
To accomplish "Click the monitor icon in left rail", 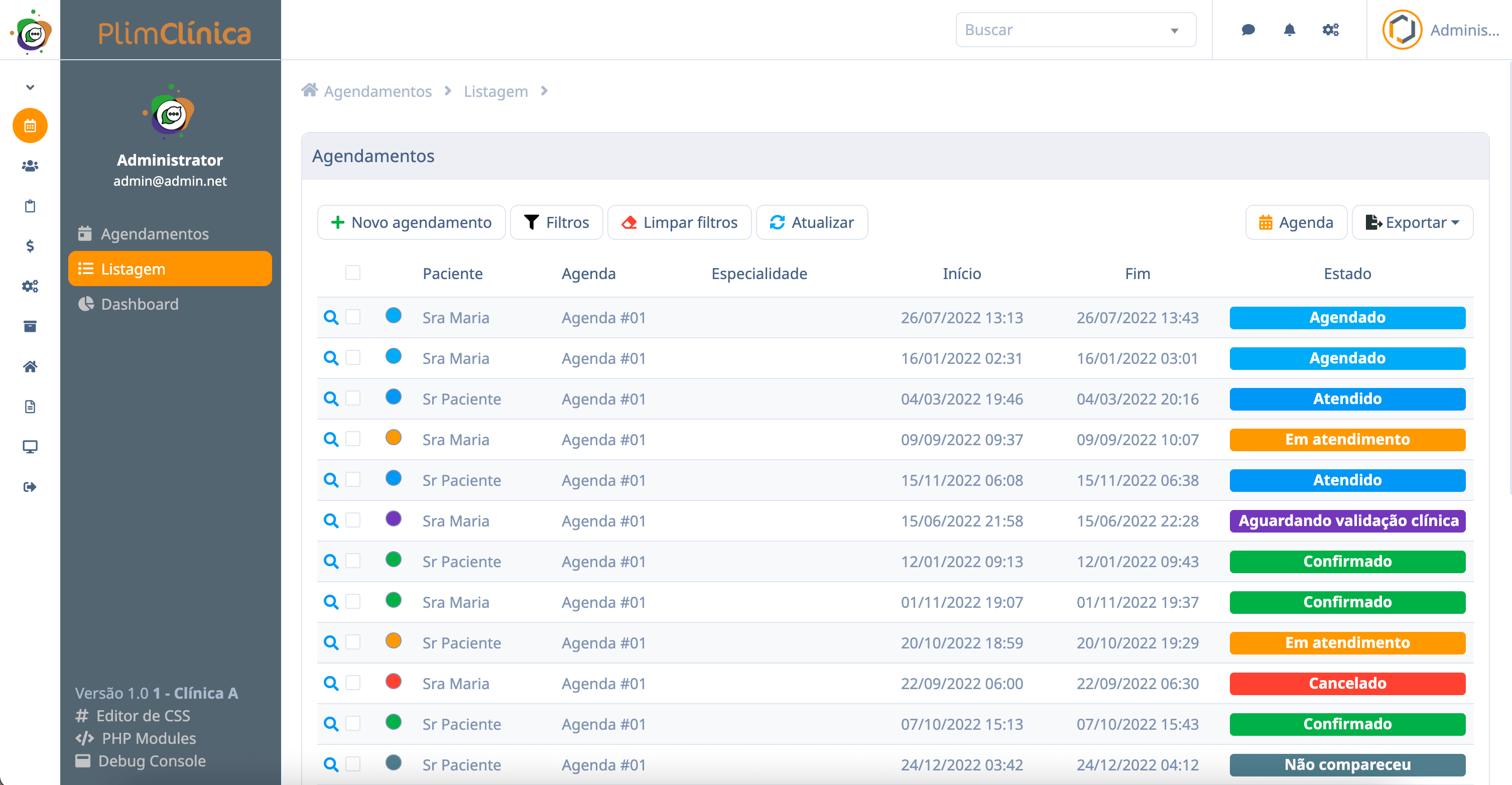I will (30, 447).
